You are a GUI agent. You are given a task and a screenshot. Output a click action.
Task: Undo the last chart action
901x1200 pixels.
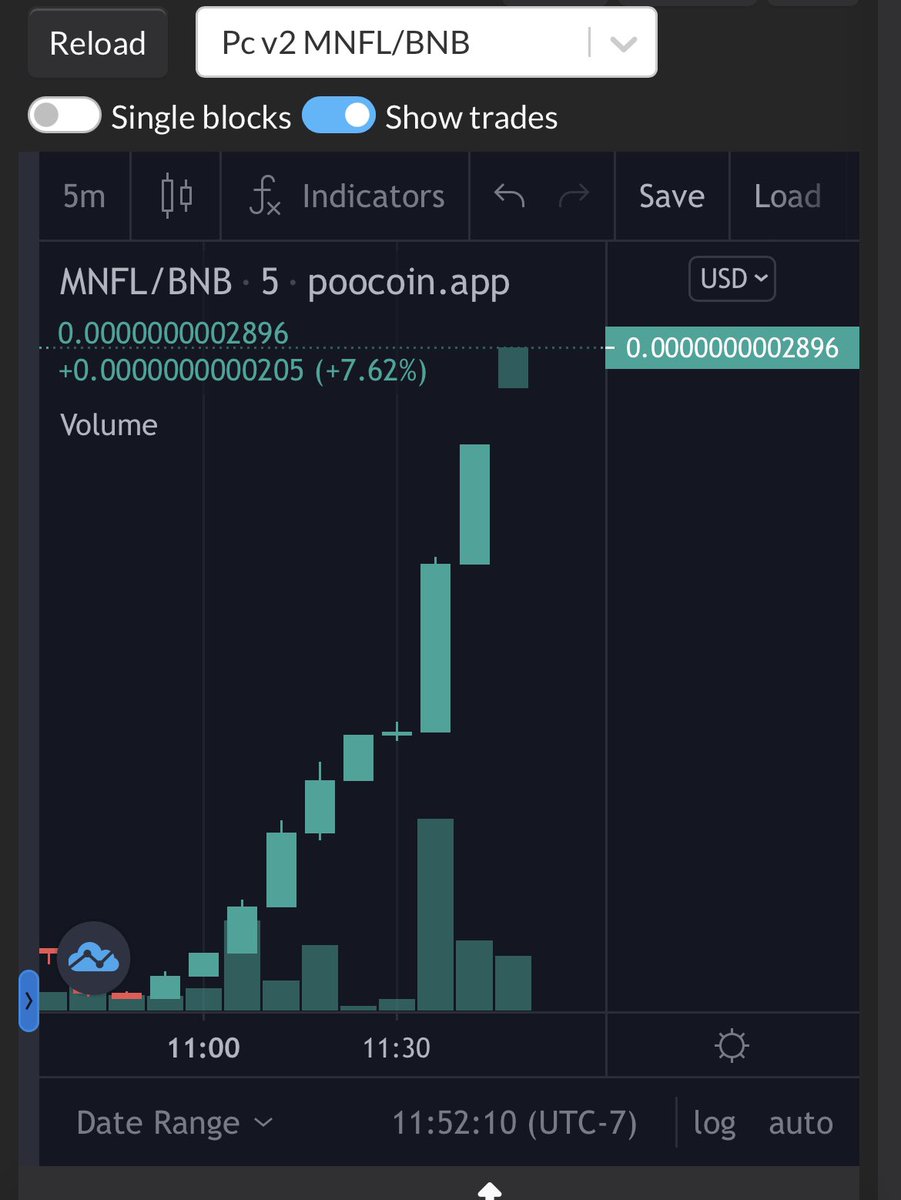tap(509, 196)
